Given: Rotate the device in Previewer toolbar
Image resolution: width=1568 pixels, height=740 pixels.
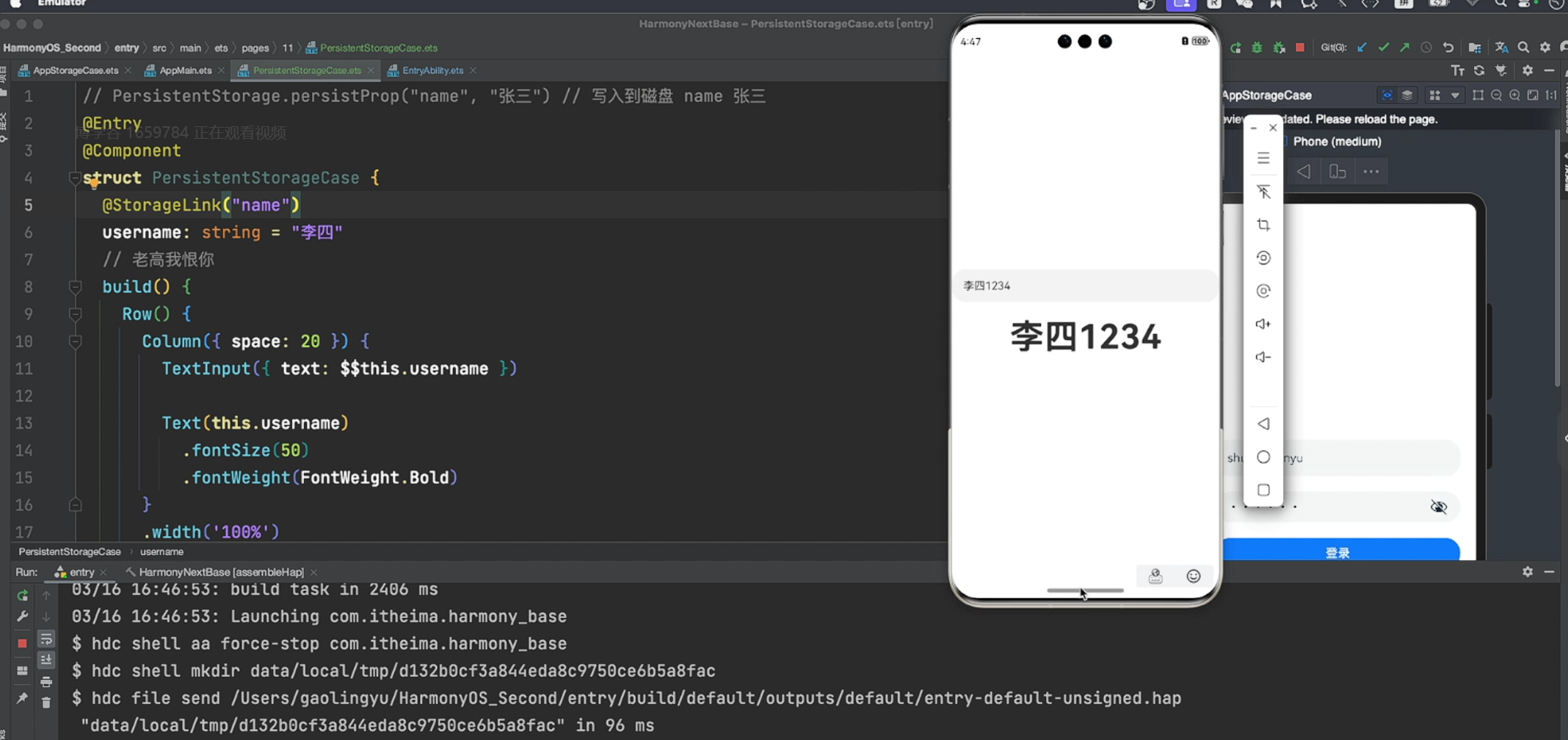Looking at the screenshot, I should [x=1337, y=172].
